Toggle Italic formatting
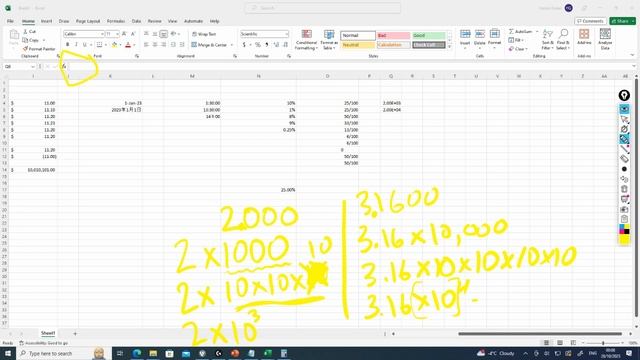 coord(76,44)
